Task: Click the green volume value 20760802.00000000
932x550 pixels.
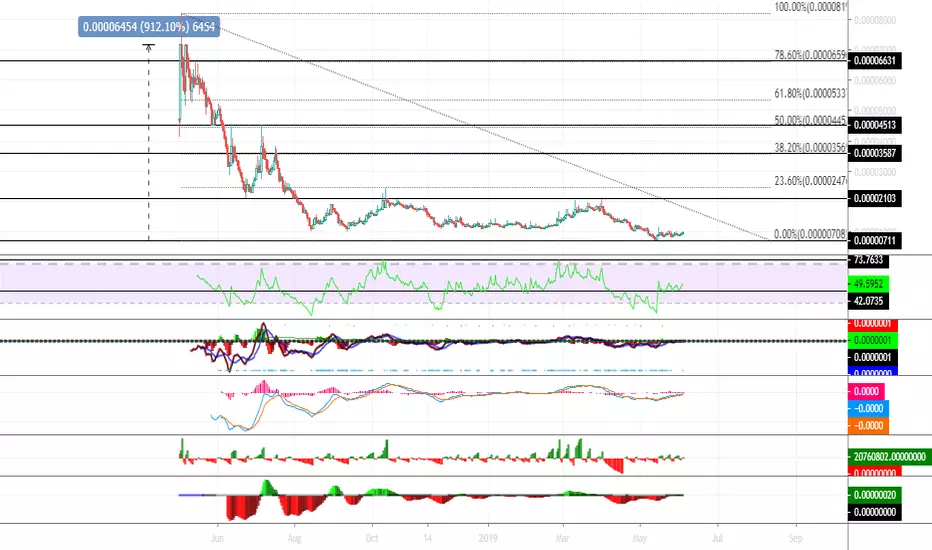Action: click(x=890, y=457)
